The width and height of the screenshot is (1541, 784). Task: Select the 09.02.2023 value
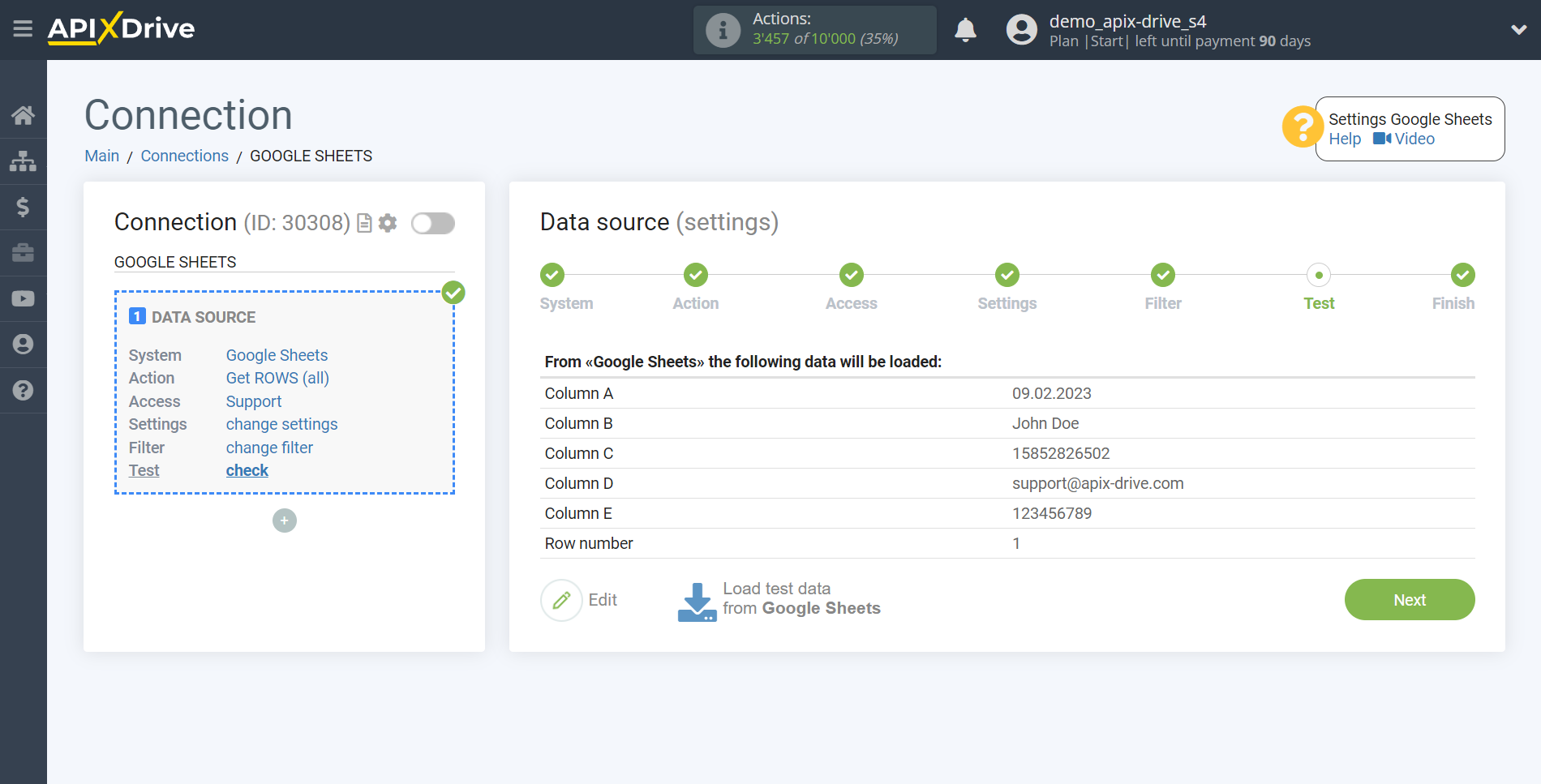pos(1051,393)
